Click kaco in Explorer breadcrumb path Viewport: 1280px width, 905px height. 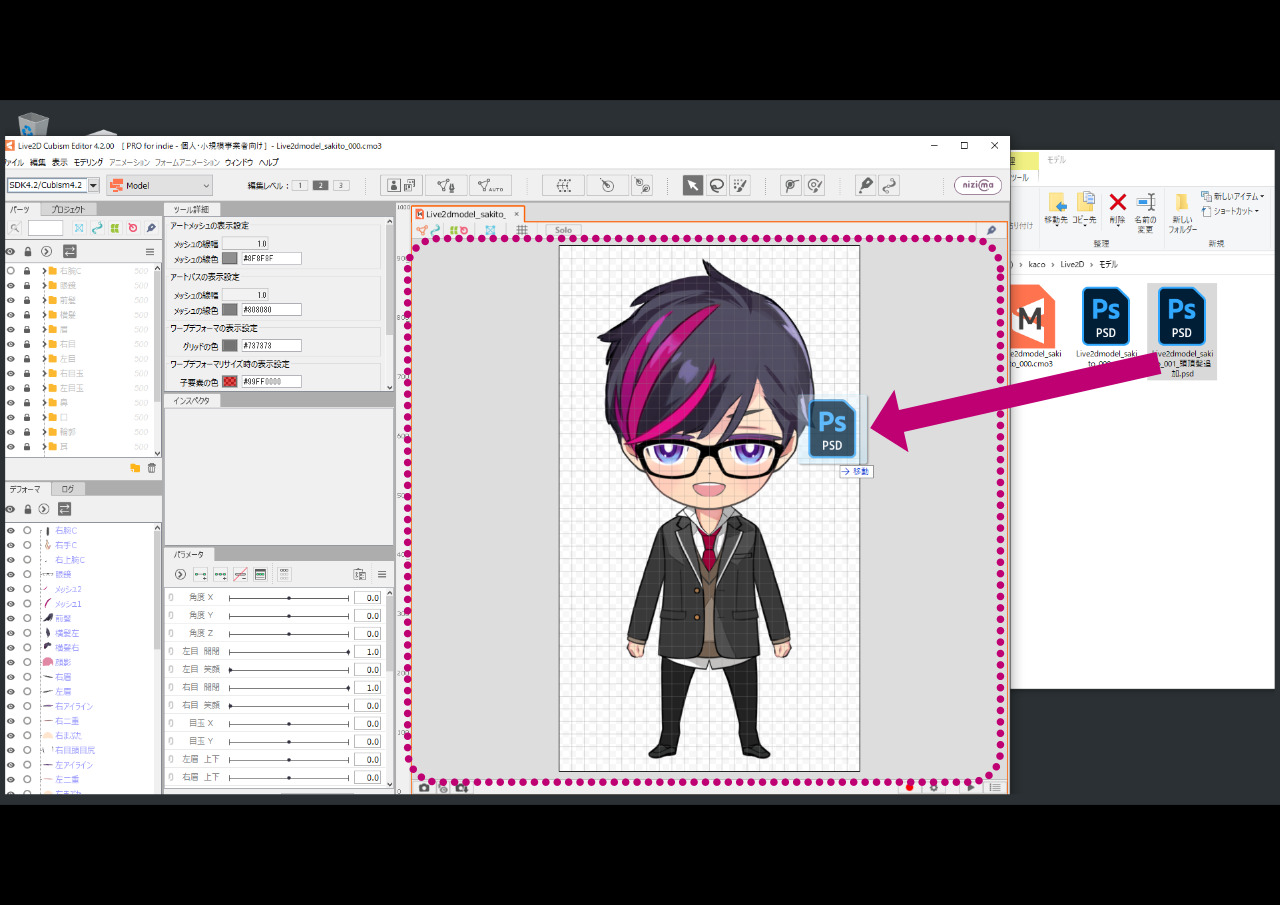(x=1038, y=265)
